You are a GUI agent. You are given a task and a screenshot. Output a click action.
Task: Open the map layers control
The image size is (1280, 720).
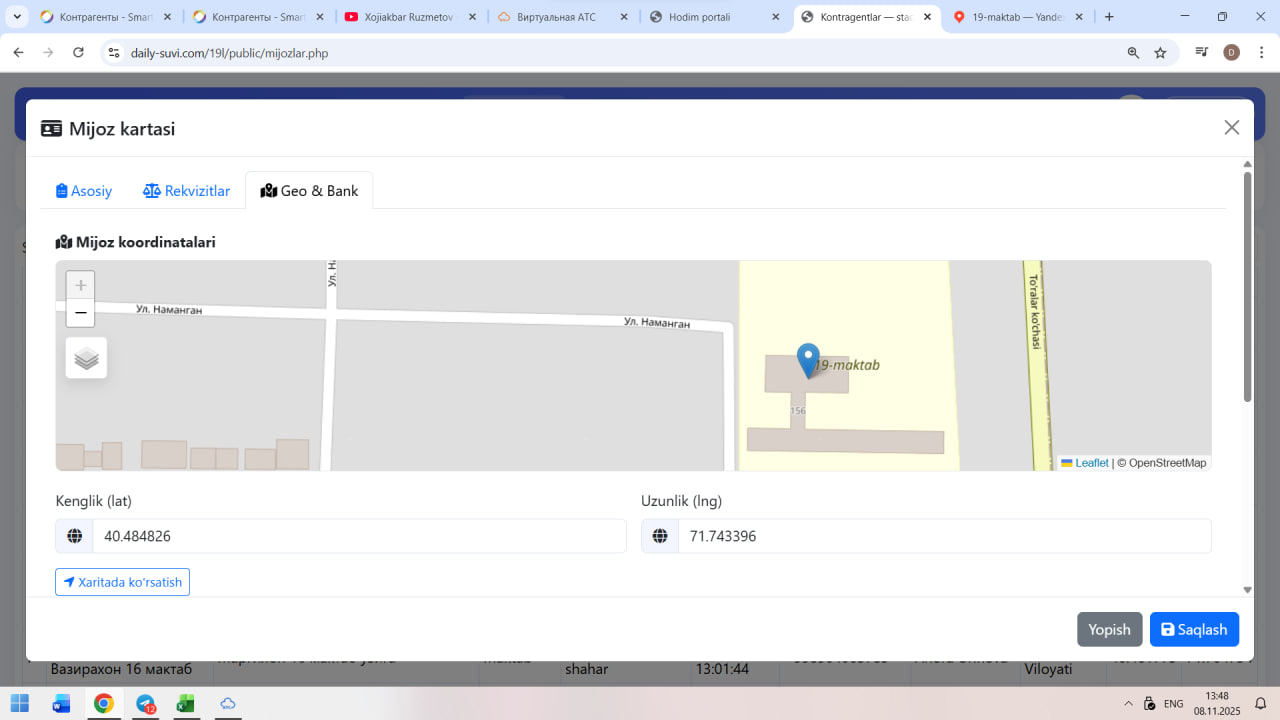pyautogui.click(x=86, y=358)
